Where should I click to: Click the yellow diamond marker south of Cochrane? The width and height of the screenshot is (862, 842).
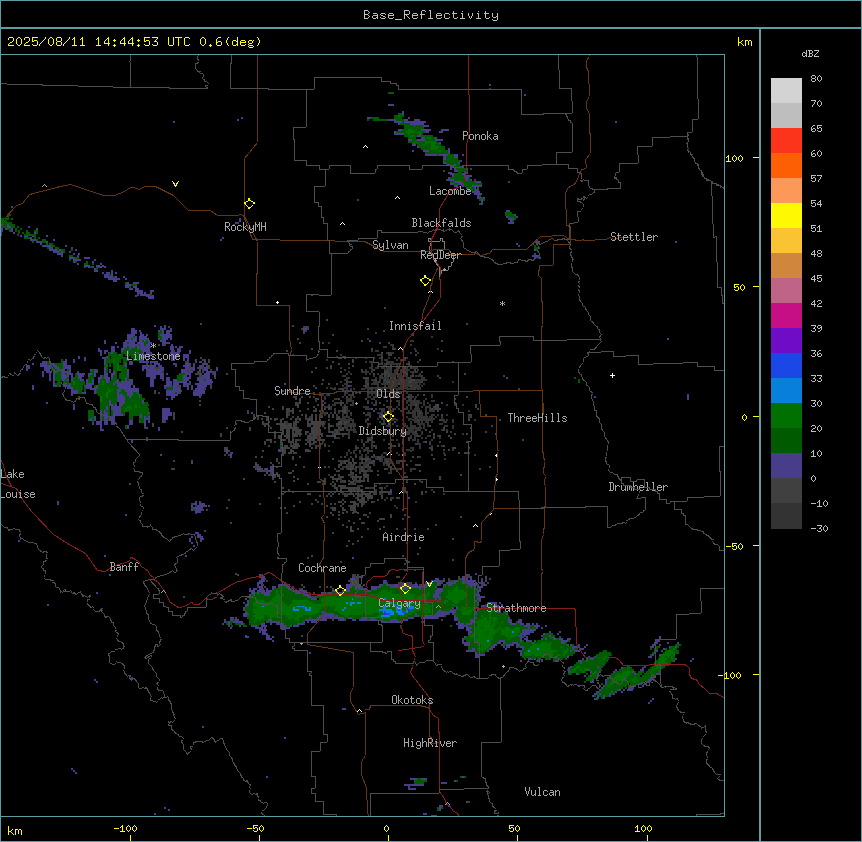(x=340, y=590)
